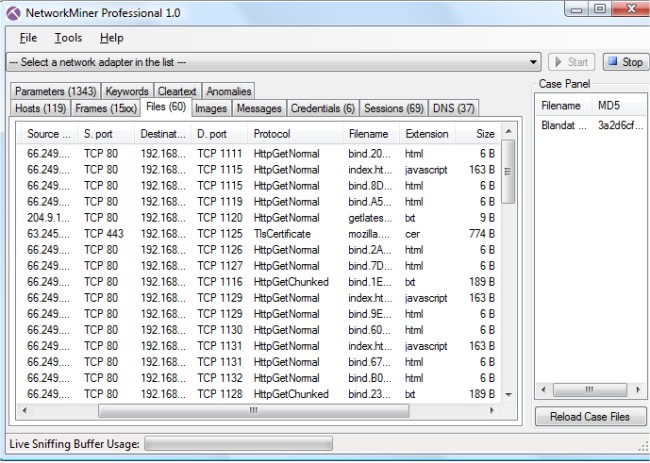Switch to the Images tab
The image size is (650, 463).
point(211,108)
